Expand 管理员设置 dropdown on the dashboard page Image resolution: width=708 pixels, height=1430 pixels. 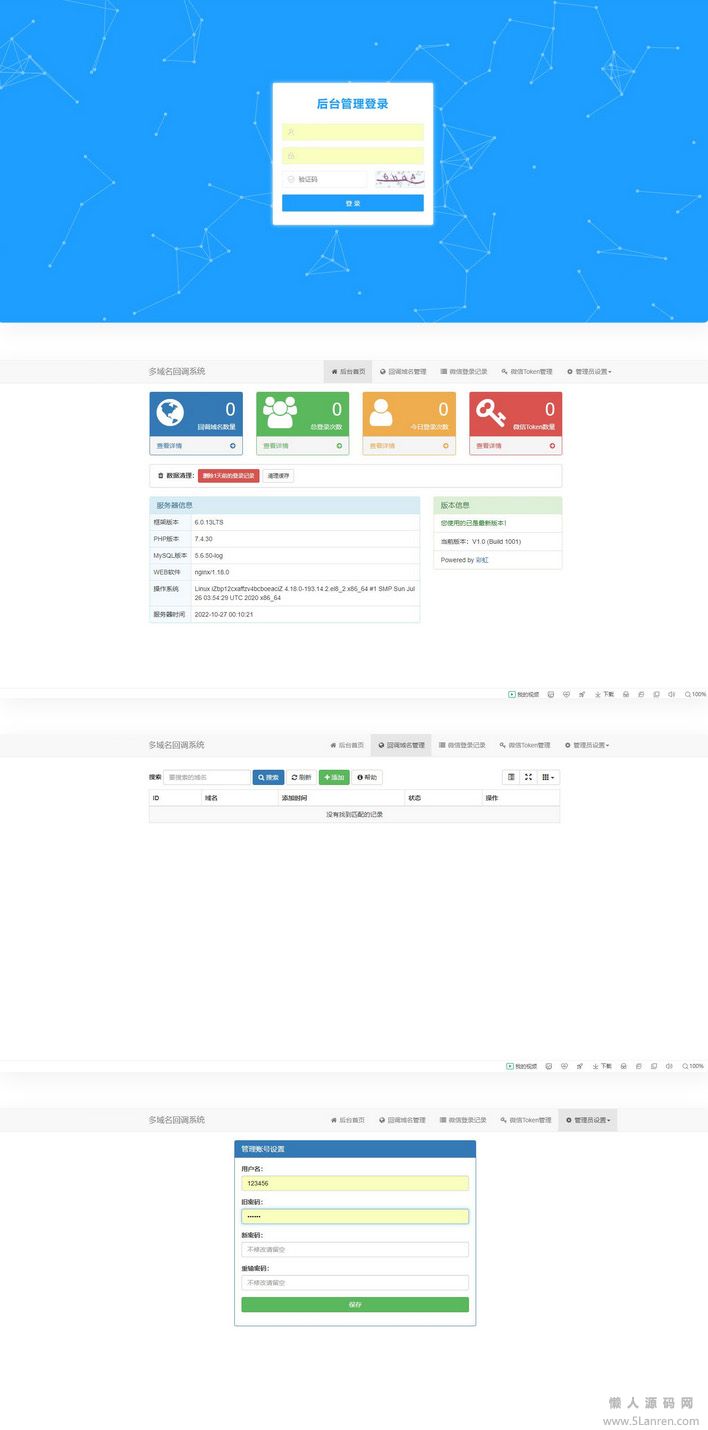click(589, 371)
